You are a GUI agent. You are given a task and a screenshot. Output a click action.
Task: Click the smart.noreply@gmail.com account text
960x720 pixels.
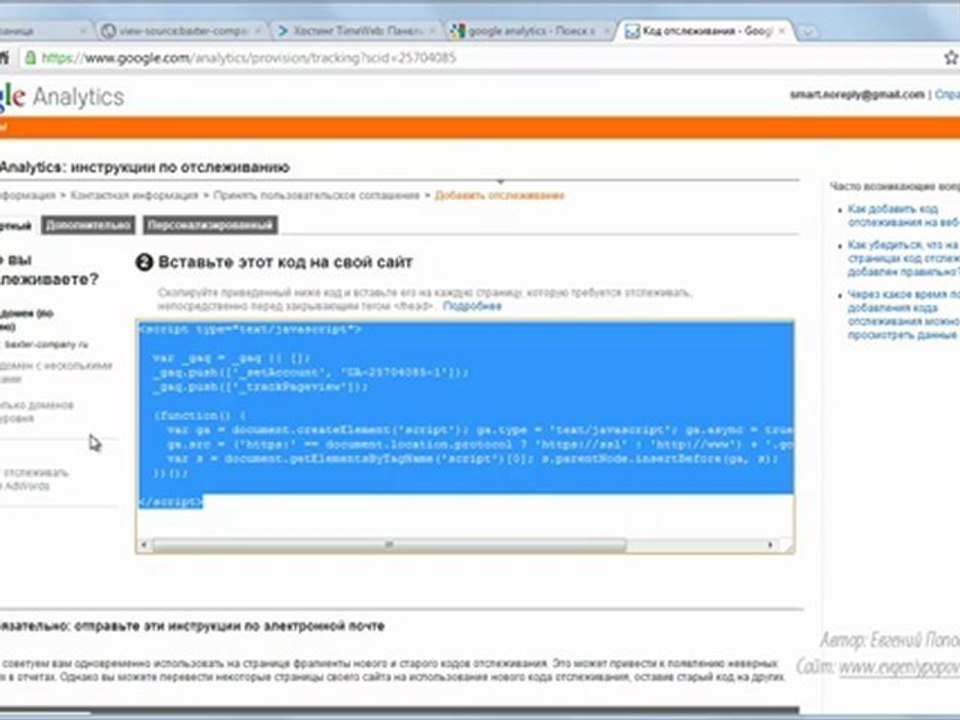click(857, 94)
